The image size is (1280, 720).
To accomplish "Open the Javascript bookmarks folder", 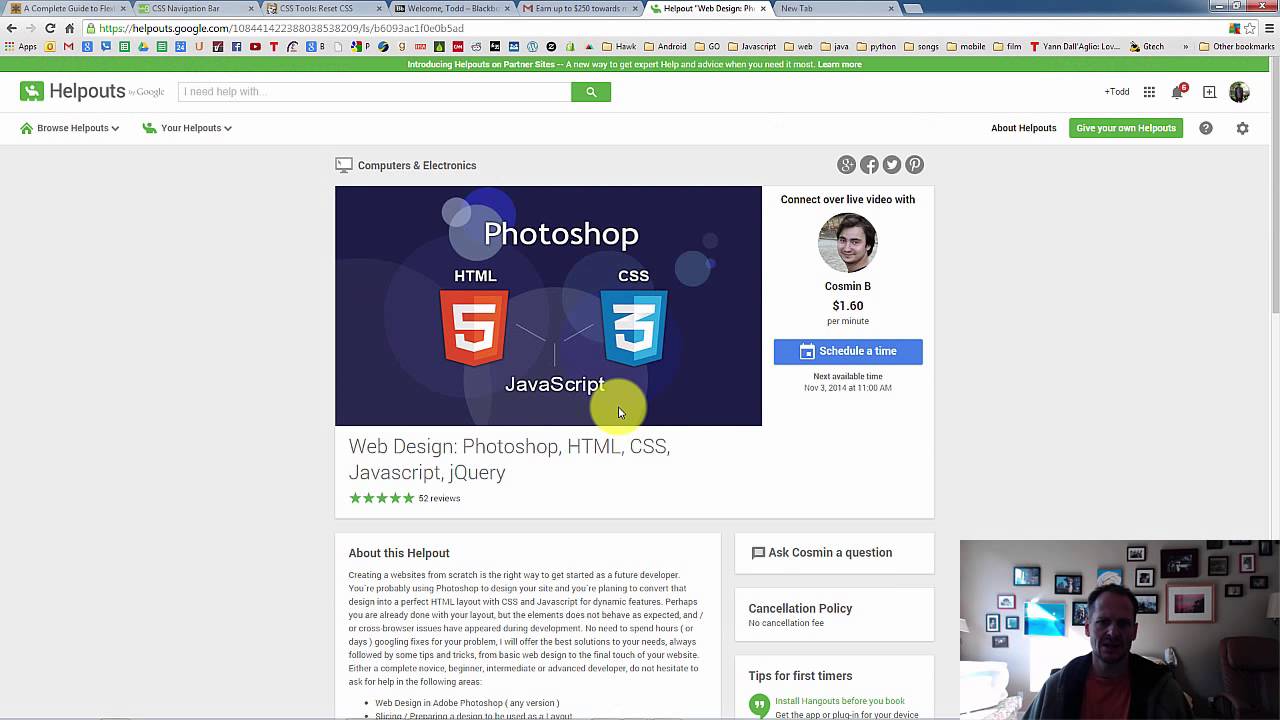I will (752, 46).
